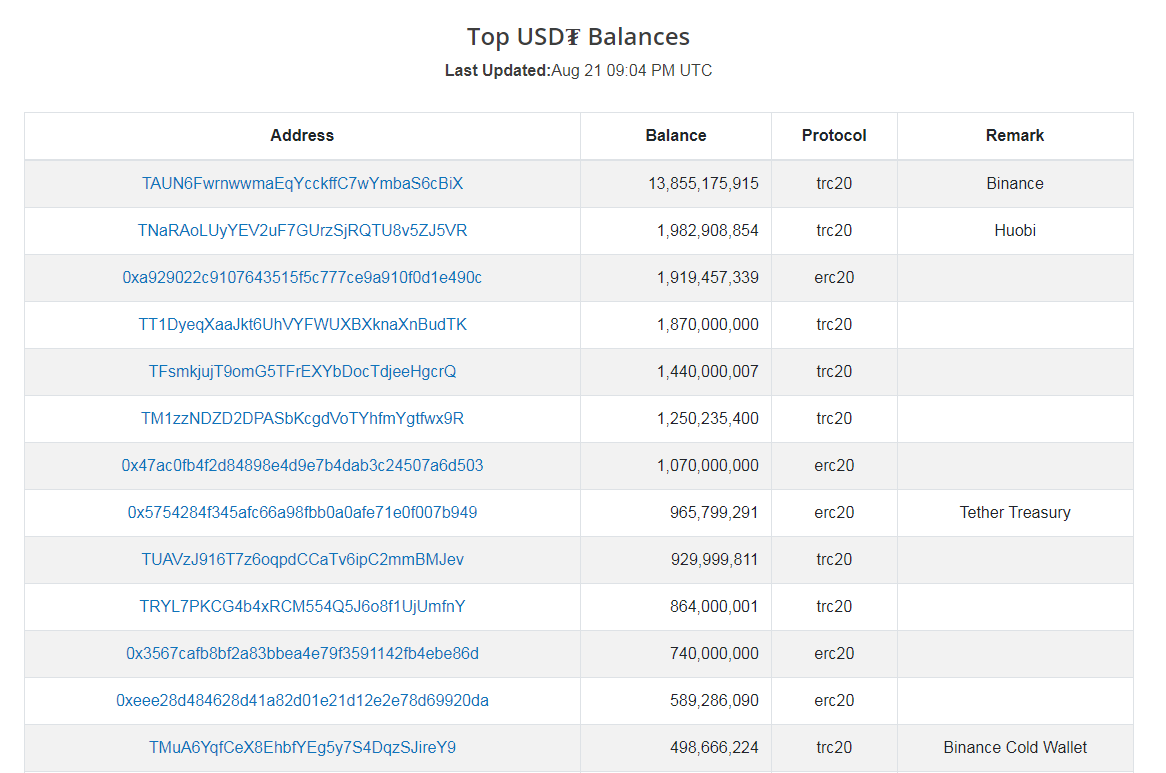Click the Binance remark cell

1015,184
